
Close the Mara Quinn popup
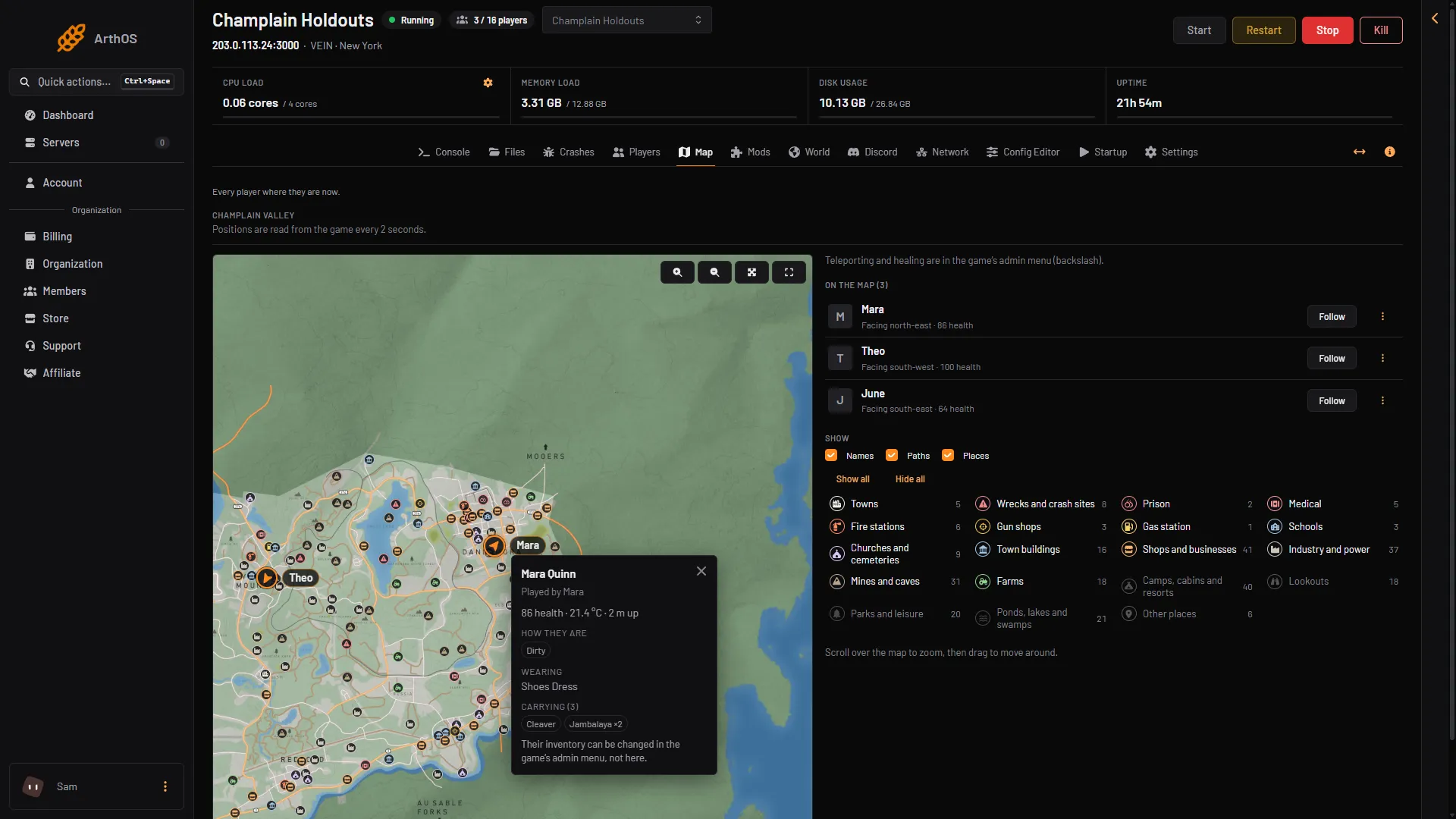tap(701, 571)
